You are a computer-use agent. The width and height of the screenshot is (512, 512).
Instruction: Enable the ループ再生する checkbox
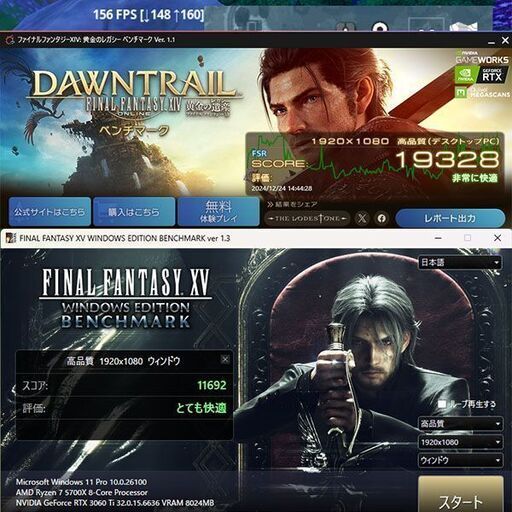pos(442,404)
